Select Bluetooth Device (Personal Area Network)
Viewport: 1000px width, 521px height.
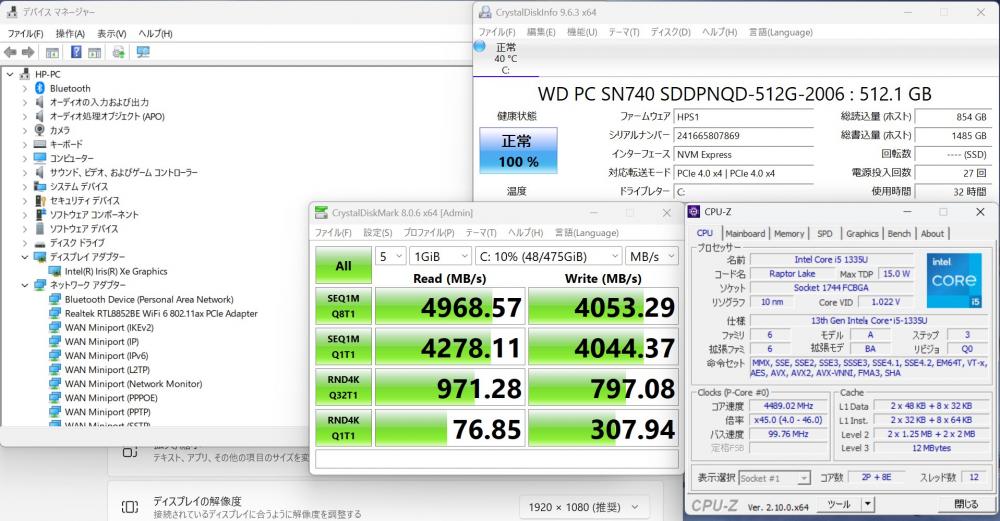(x=149, y=299)
